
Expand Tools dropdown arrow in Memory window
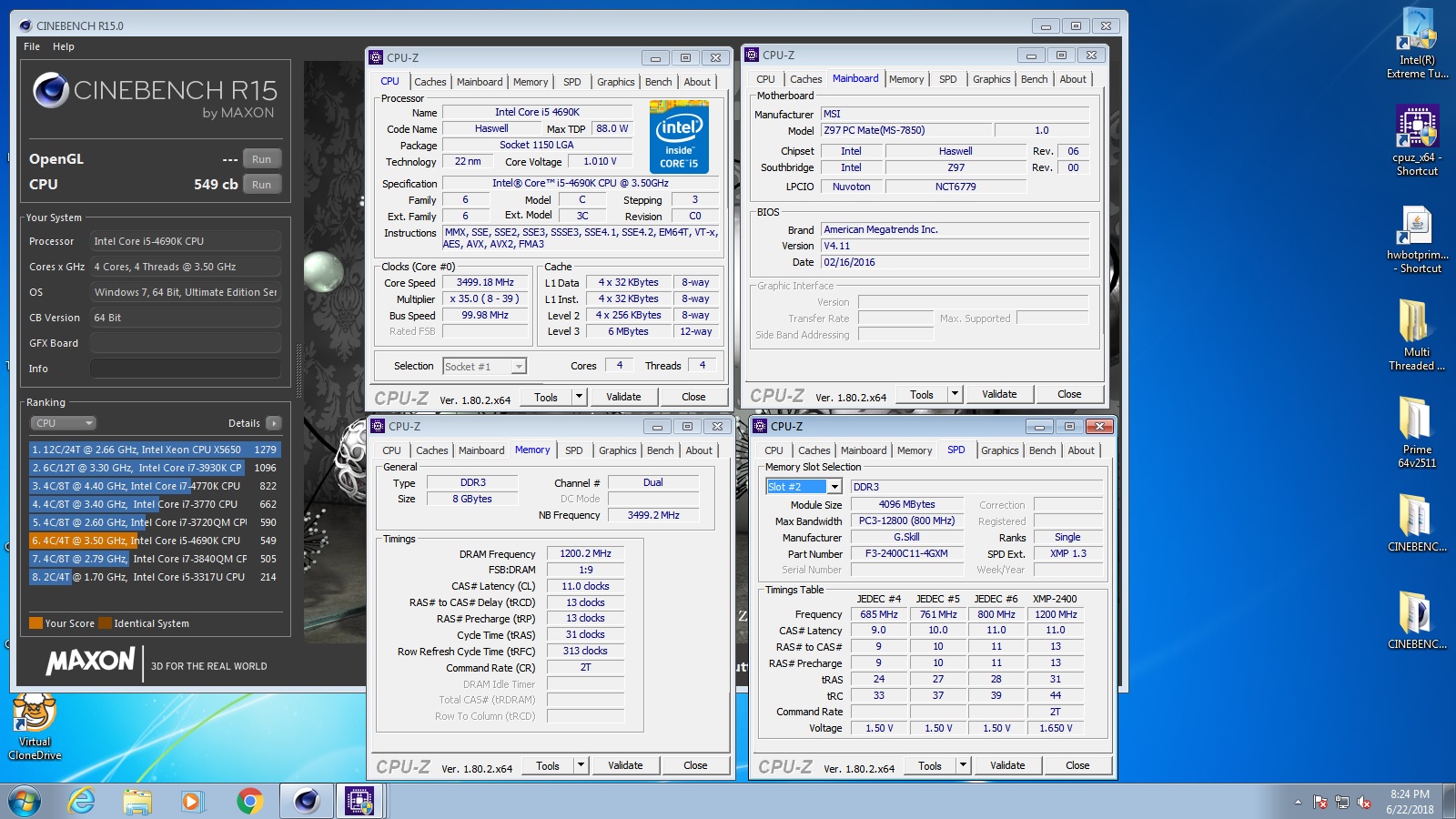coord(581,765)
